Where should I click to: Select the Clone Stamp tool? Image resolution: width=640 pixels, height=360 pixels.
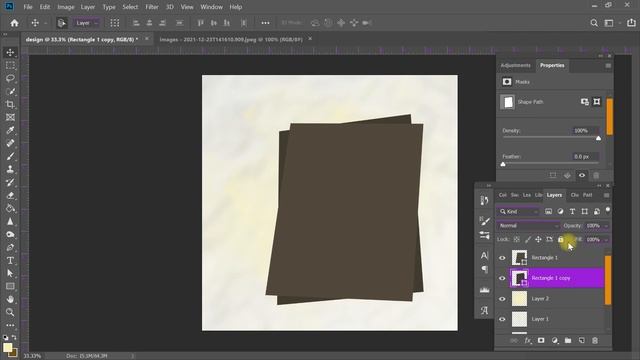tap(10, 169)
